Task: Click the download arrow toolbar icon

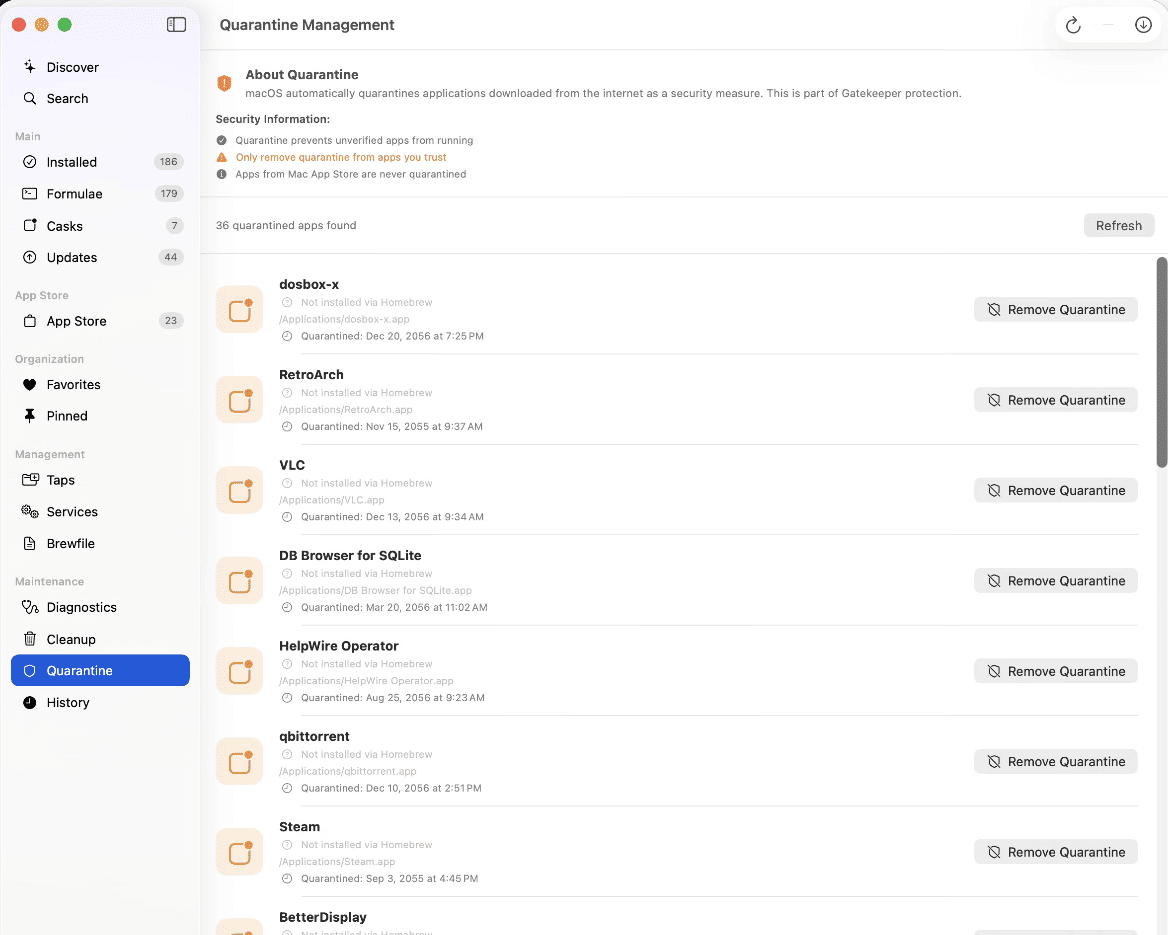Action: [x=1143, y=25]
